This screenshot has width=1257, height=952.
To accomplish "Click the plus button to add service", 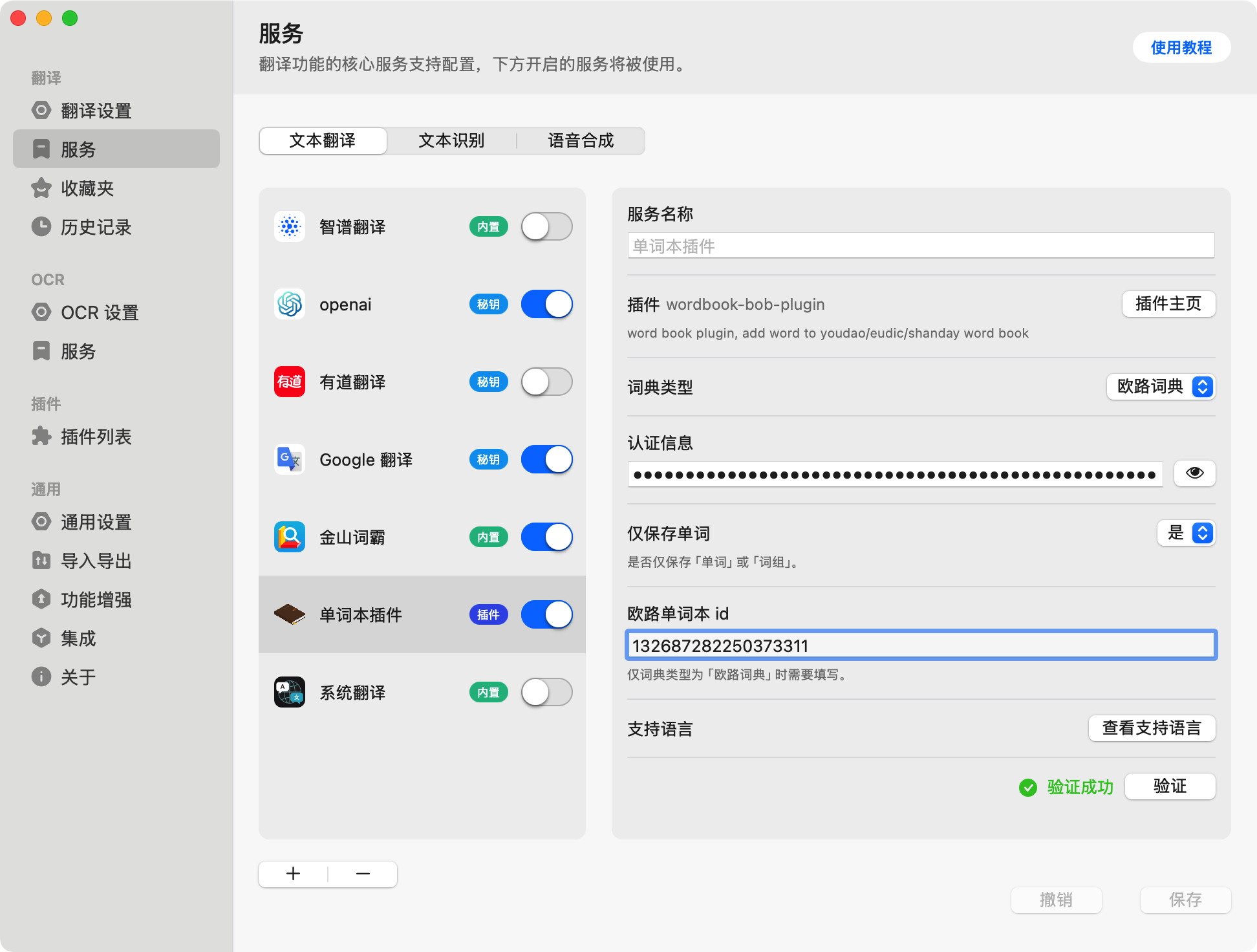I will pos(294,874).
